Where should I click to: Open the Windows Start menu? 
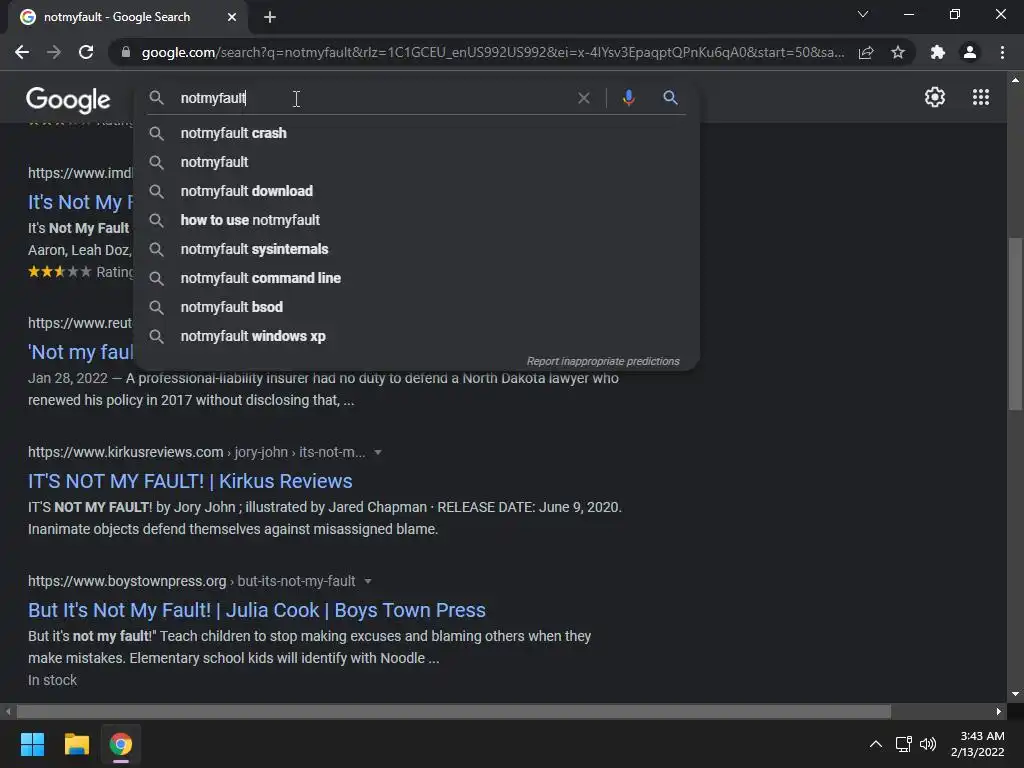[x=32, y=744]
